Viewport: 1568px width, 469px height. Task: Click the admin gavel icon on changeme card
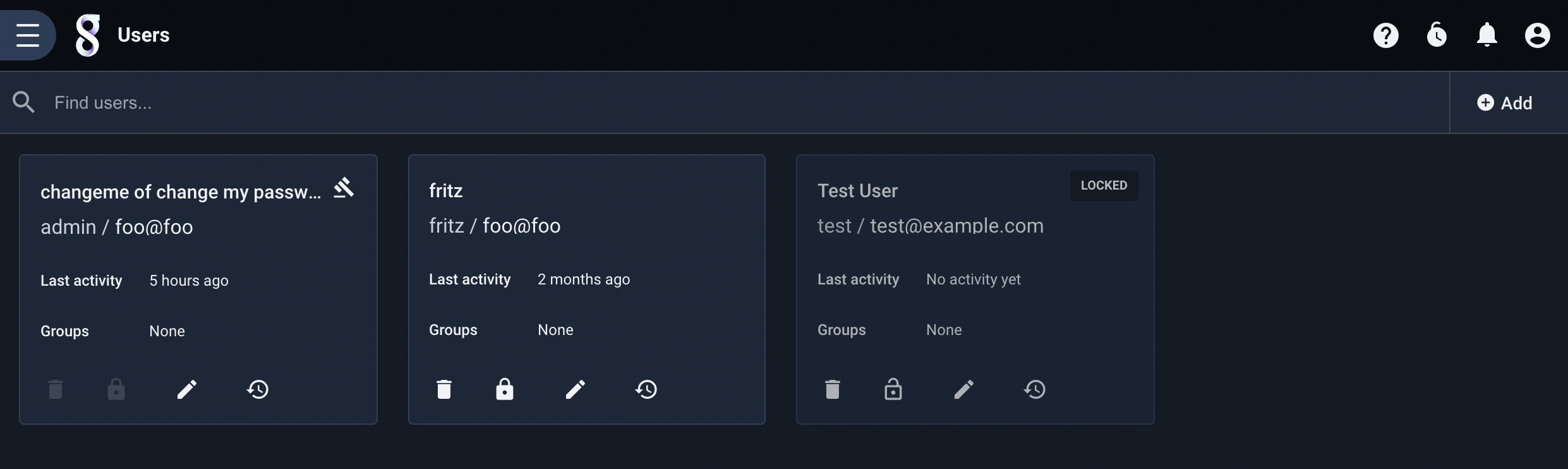click(x=344, y=188)
